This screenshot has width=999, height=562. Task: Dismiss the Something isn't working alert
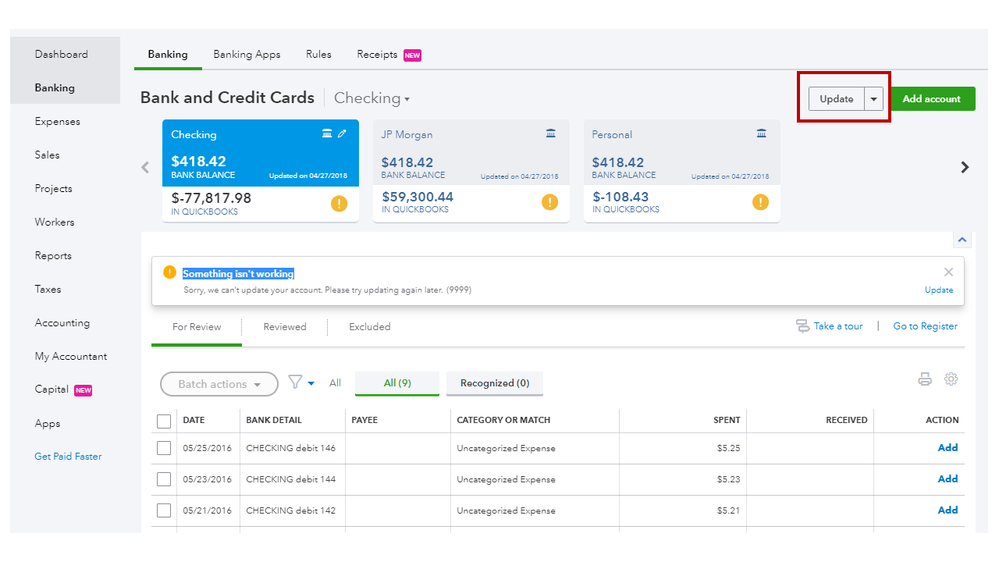tap(948, 272)
